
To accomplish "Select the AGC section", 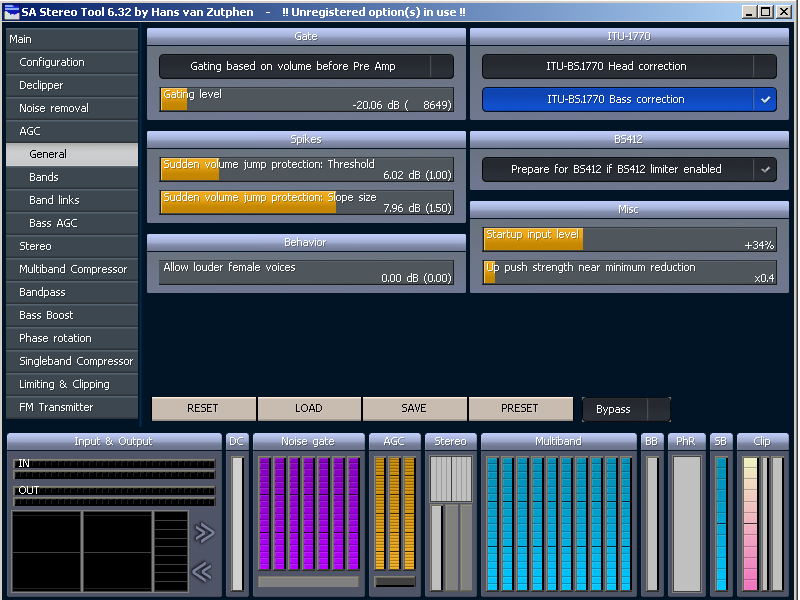I will [72, 131].
